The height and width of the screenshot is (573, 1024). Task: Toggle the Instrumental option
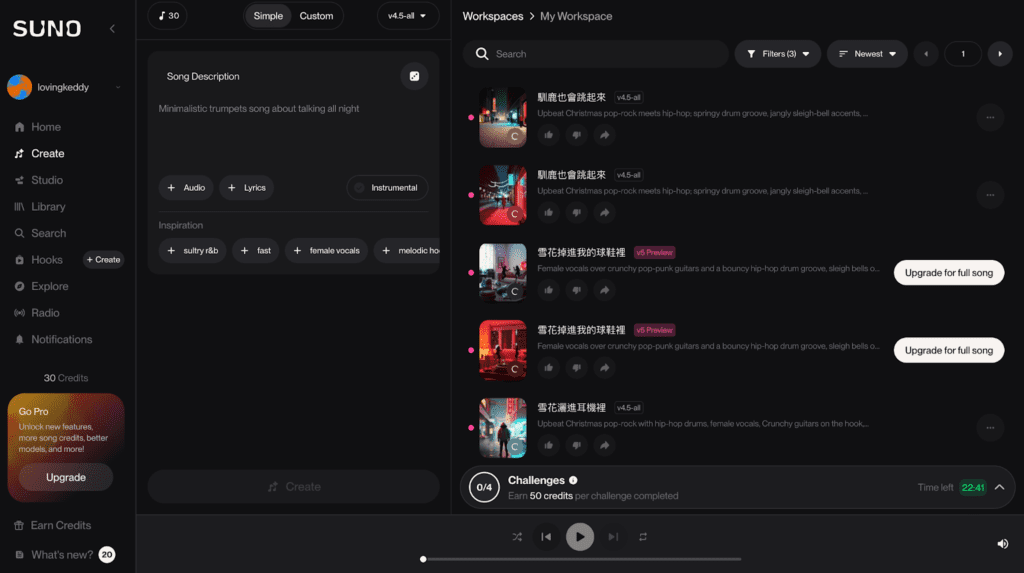click(387, 188)
